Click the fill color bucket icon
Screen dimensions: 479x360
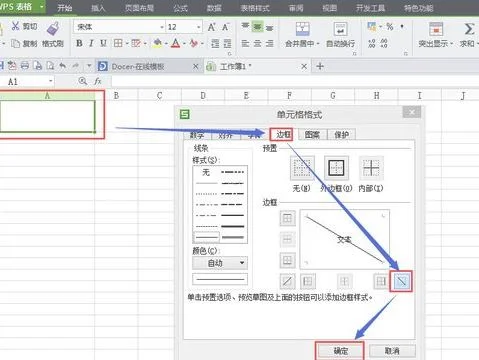coord(157,43)
